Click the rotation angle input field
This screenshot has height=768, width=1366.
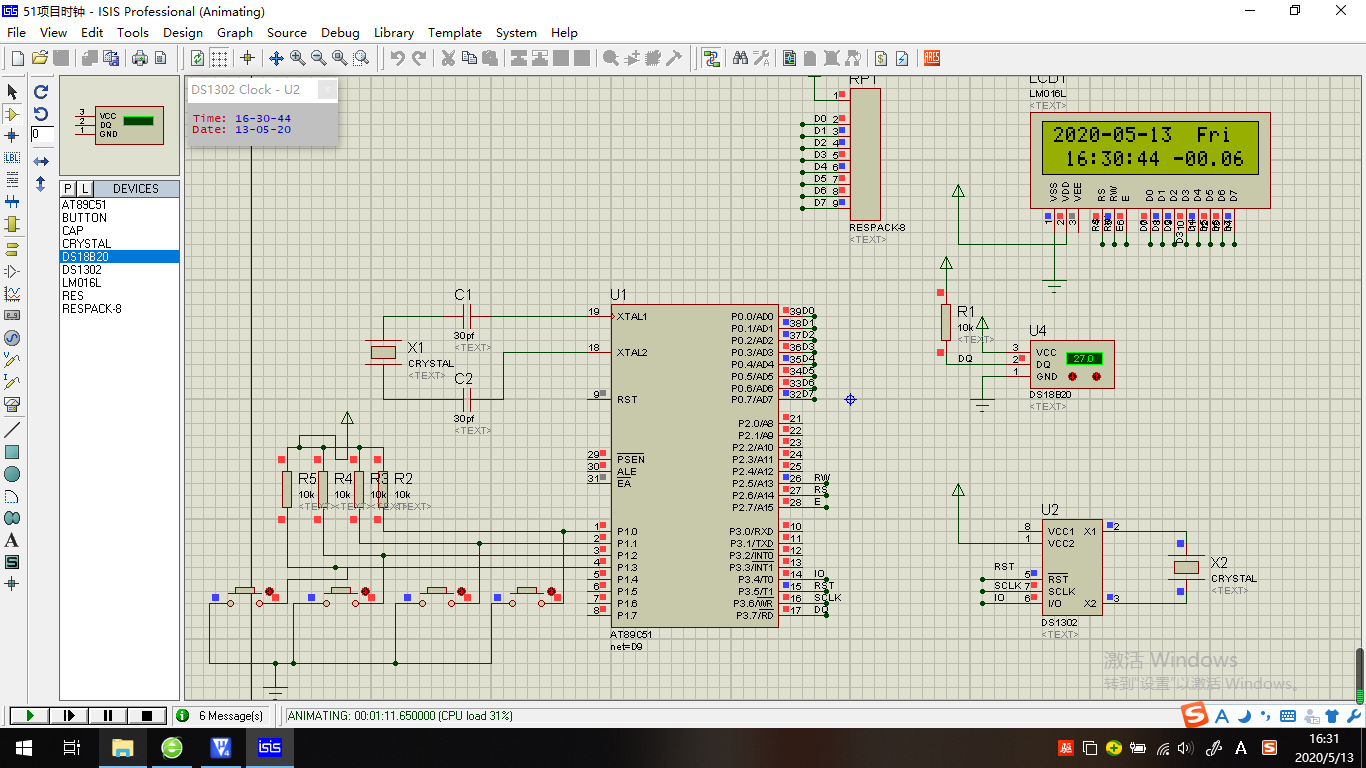(x=42, y=134)
